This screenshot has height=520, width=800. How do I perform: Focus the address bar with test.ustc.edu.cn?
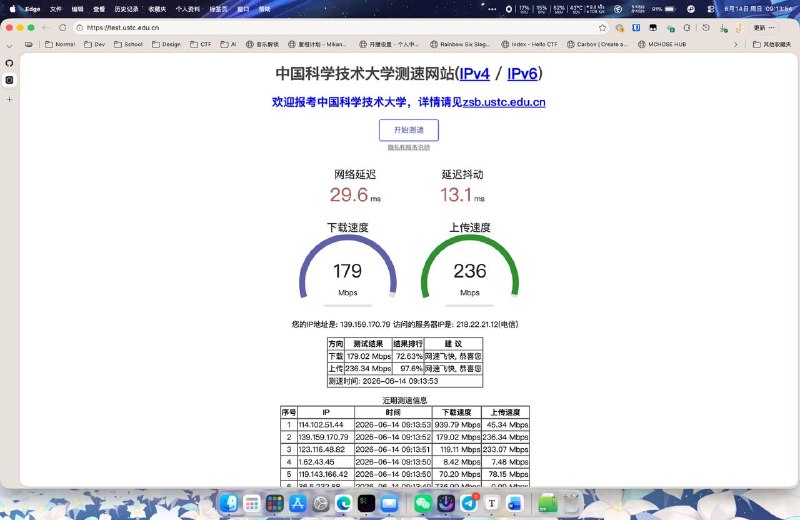coord(337,28)
